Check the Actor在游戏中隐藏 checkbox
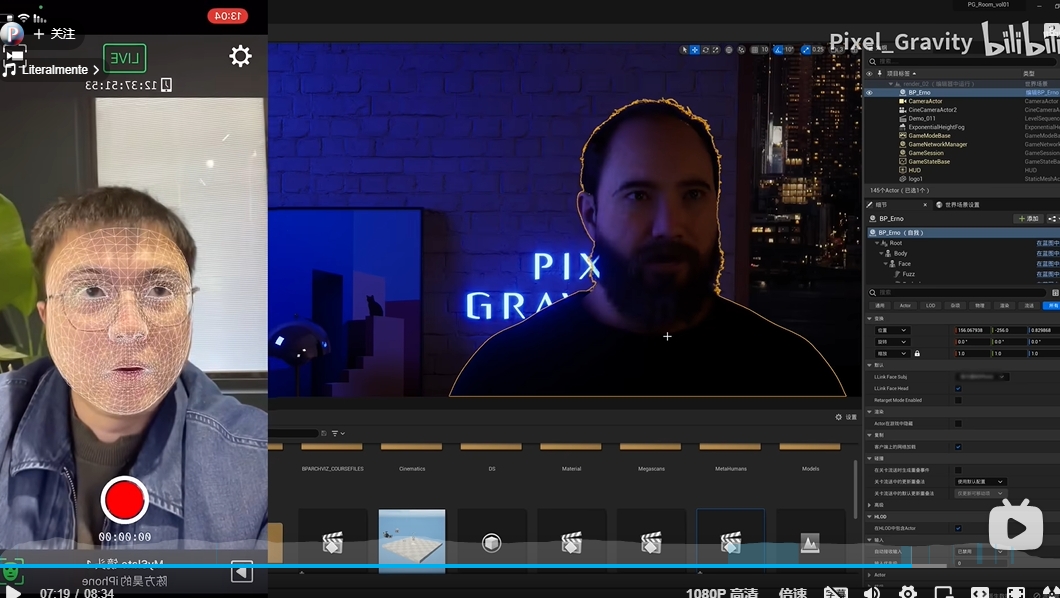This screenshot has width=1060, height=598. pos(958,424)
